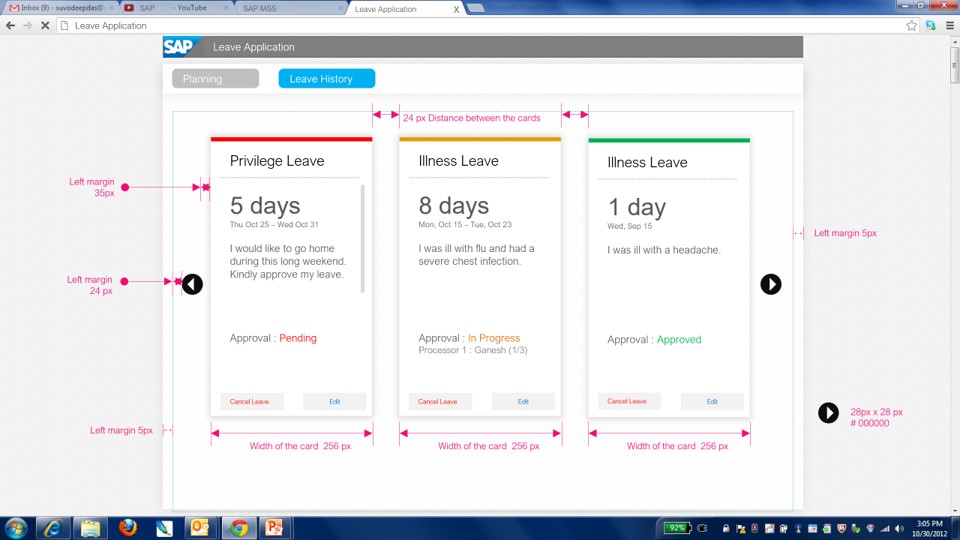
Task: Open Internet Explorer from the taskbar
Action: (x=53, y=527)
